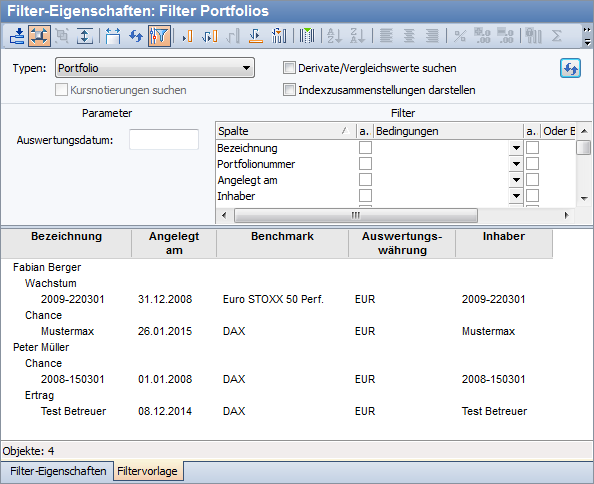Click the blue refresh button beside Typen

570,68
